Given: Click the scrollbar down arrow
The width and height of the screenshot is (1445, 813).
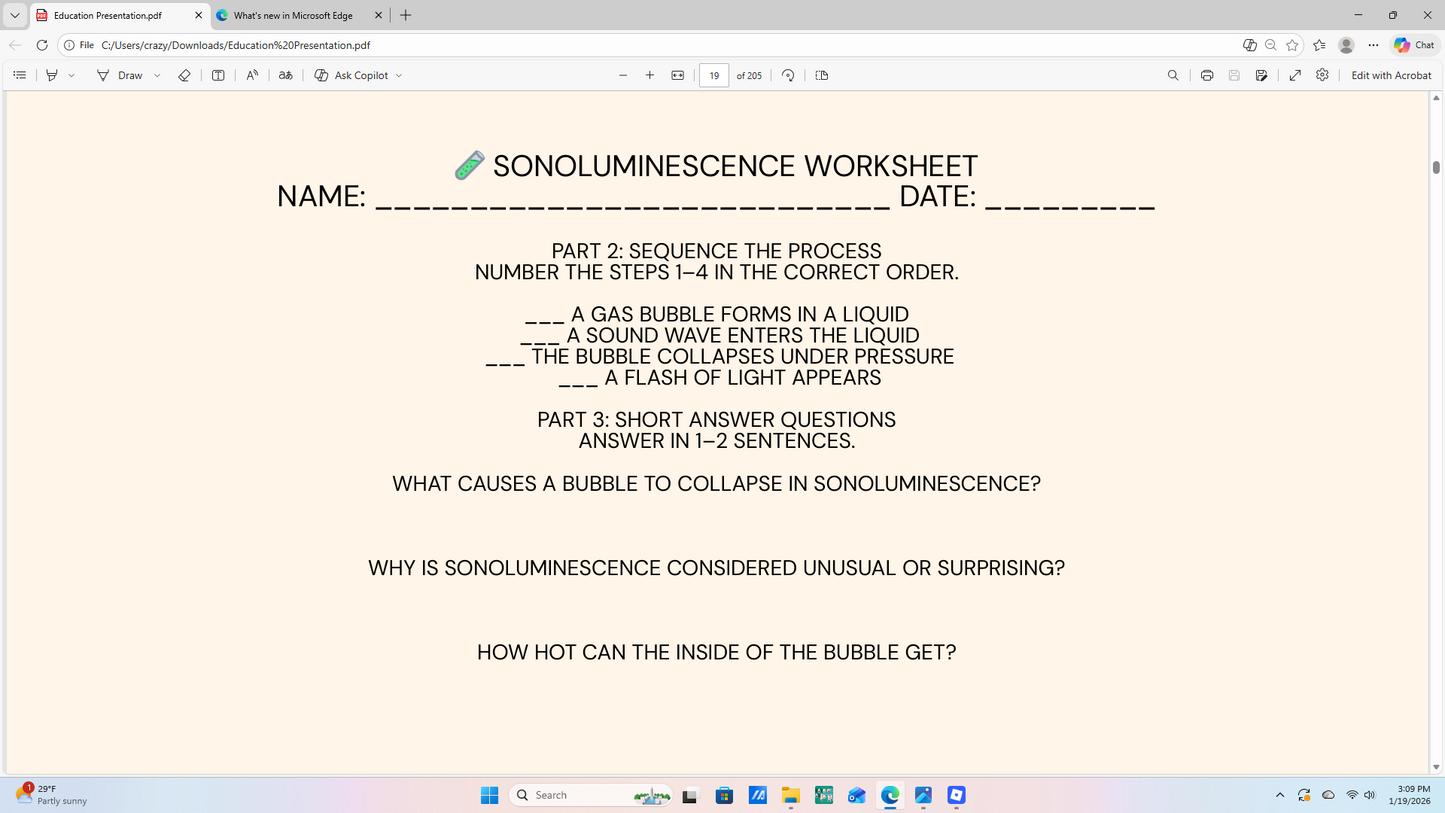Looking at the screenshot, I should click(1437, 767).
